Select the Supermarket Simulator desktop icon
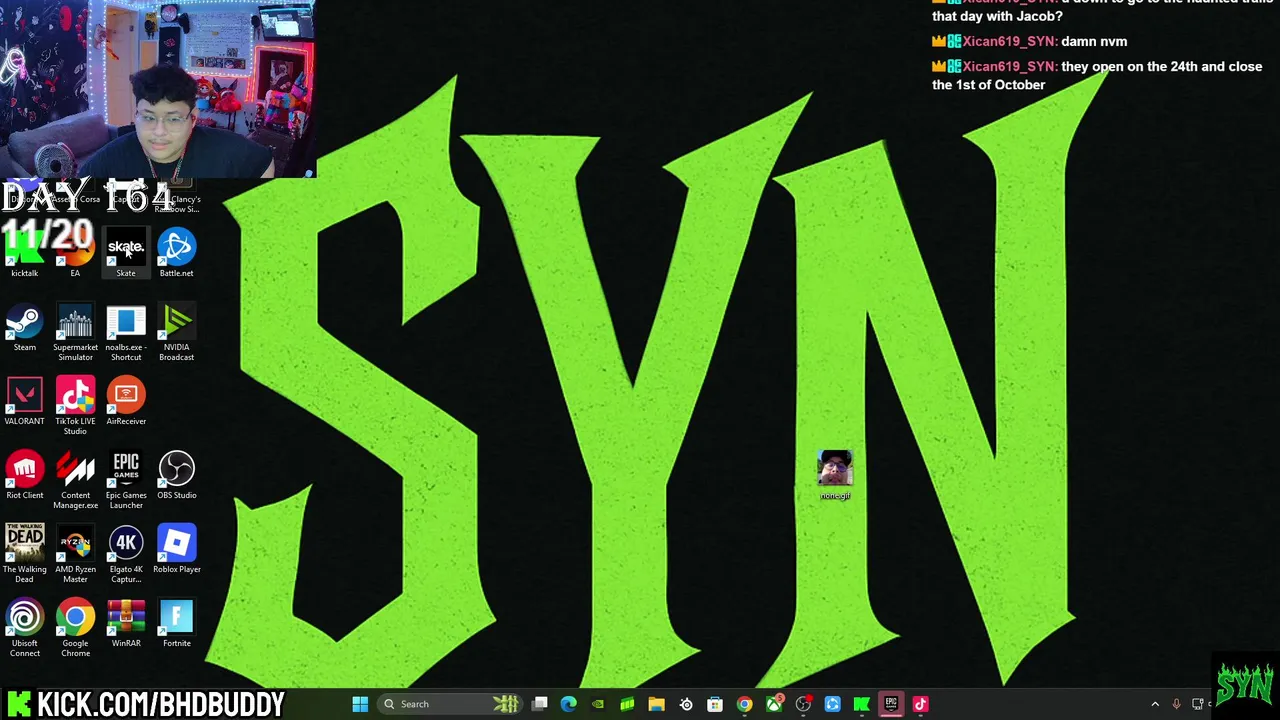Viewport: 1280px width, 720px height. point(75,334)
